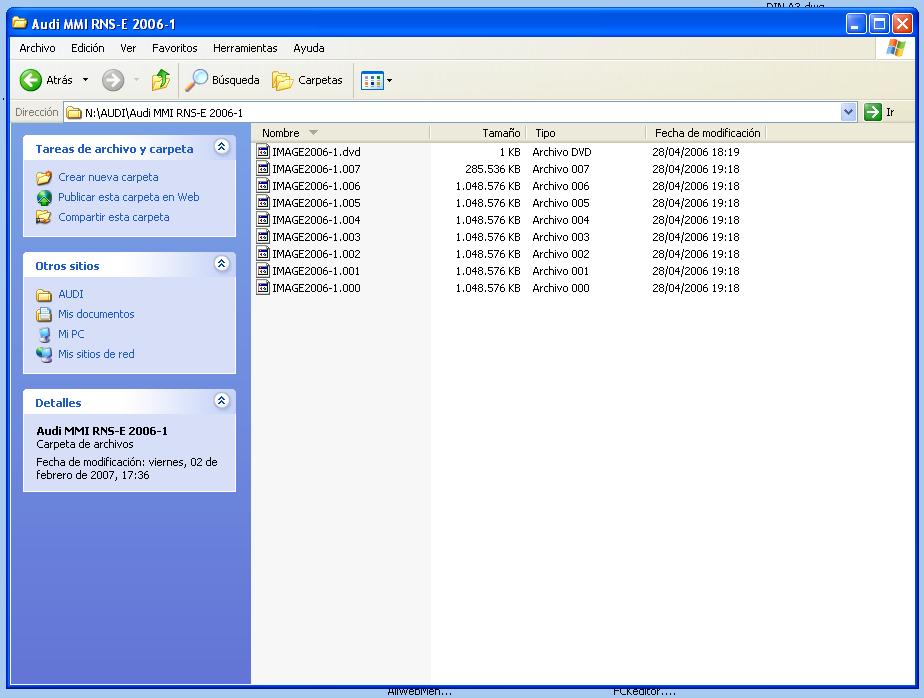Open the Favoritos menu

174,48
